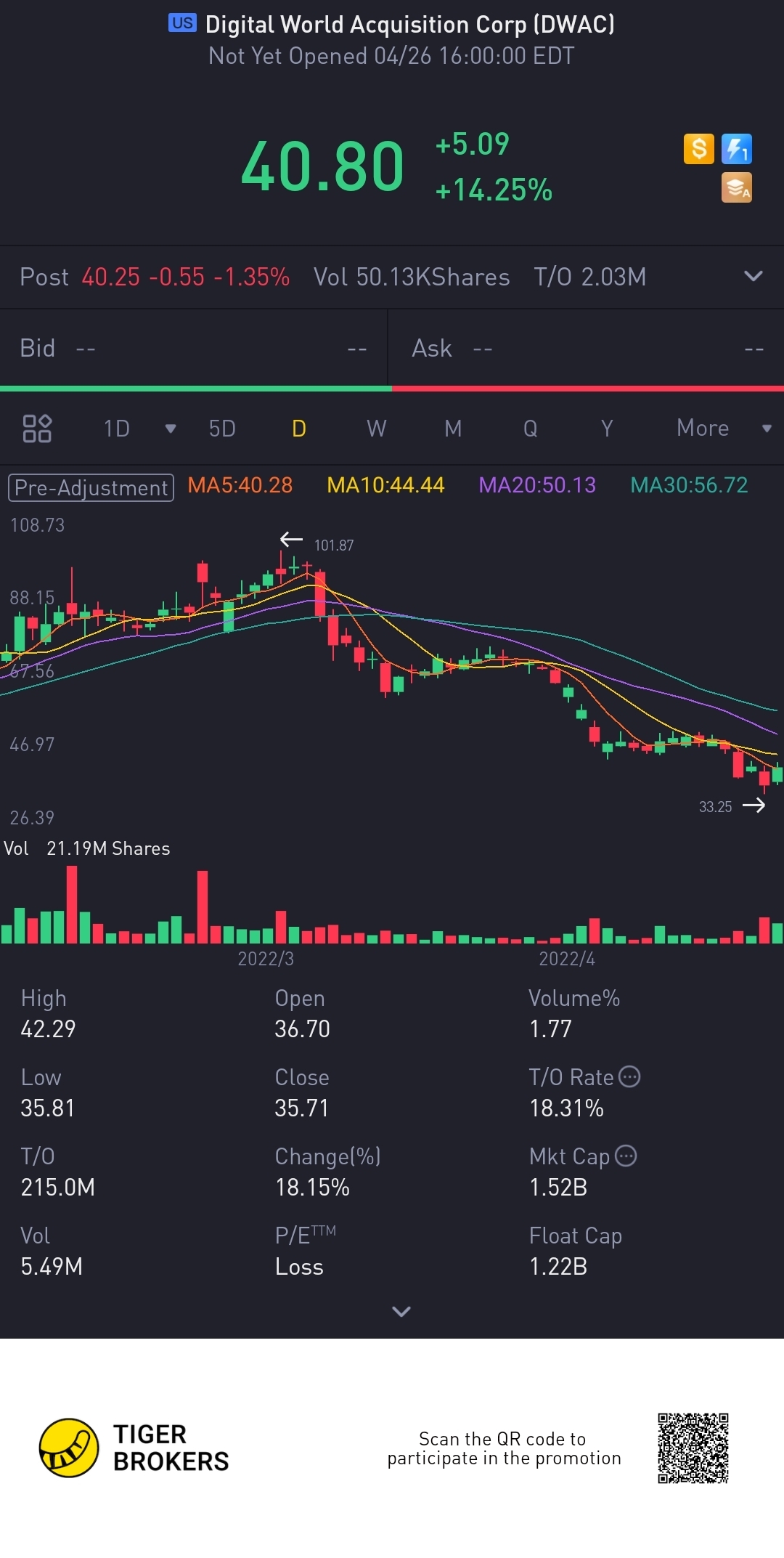
Task: Tap the tan stacked-layers badge icon
Action: tap(737, 187)
